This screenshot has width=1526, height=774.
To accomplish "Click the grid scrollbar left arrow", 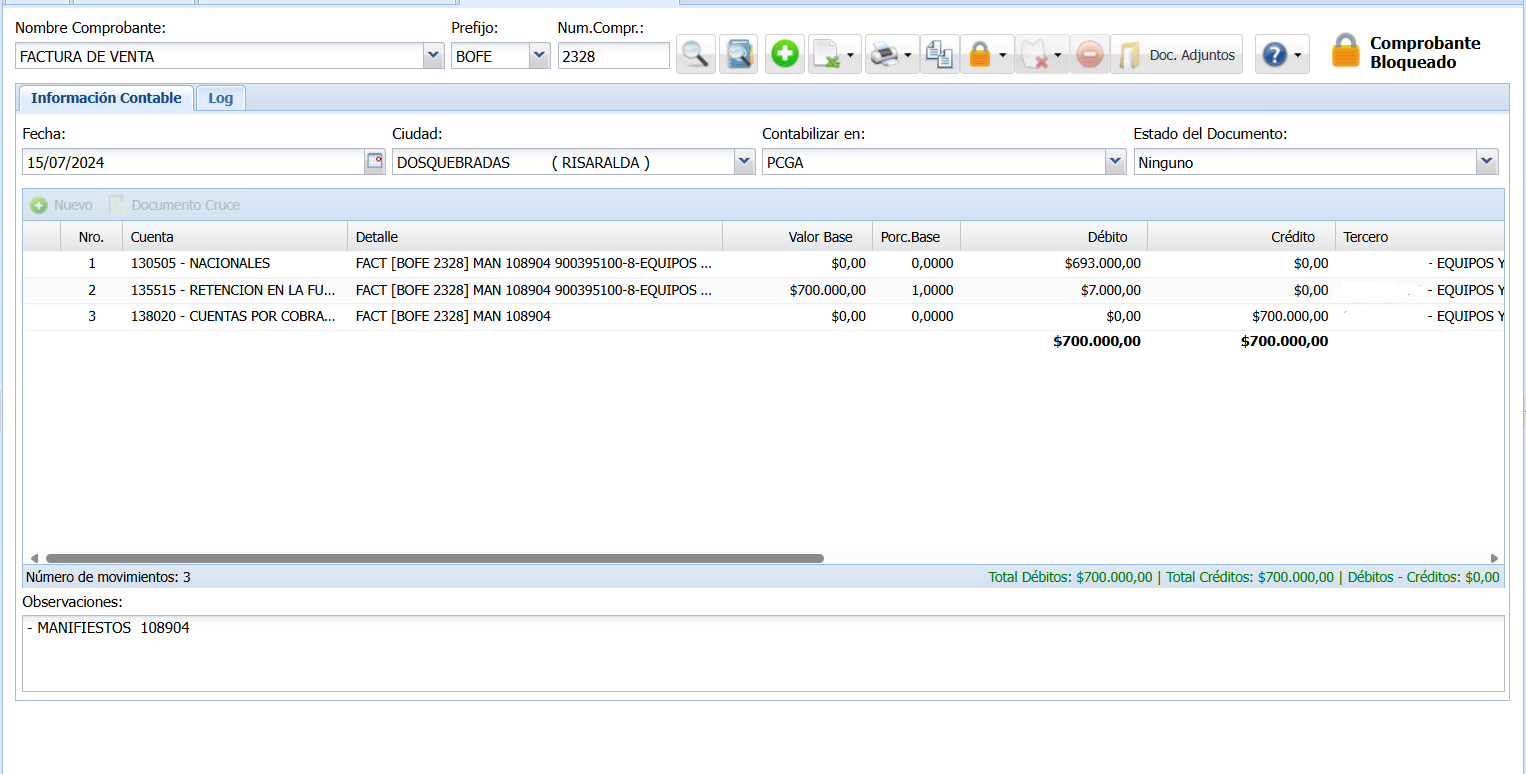I will [34, 558].
